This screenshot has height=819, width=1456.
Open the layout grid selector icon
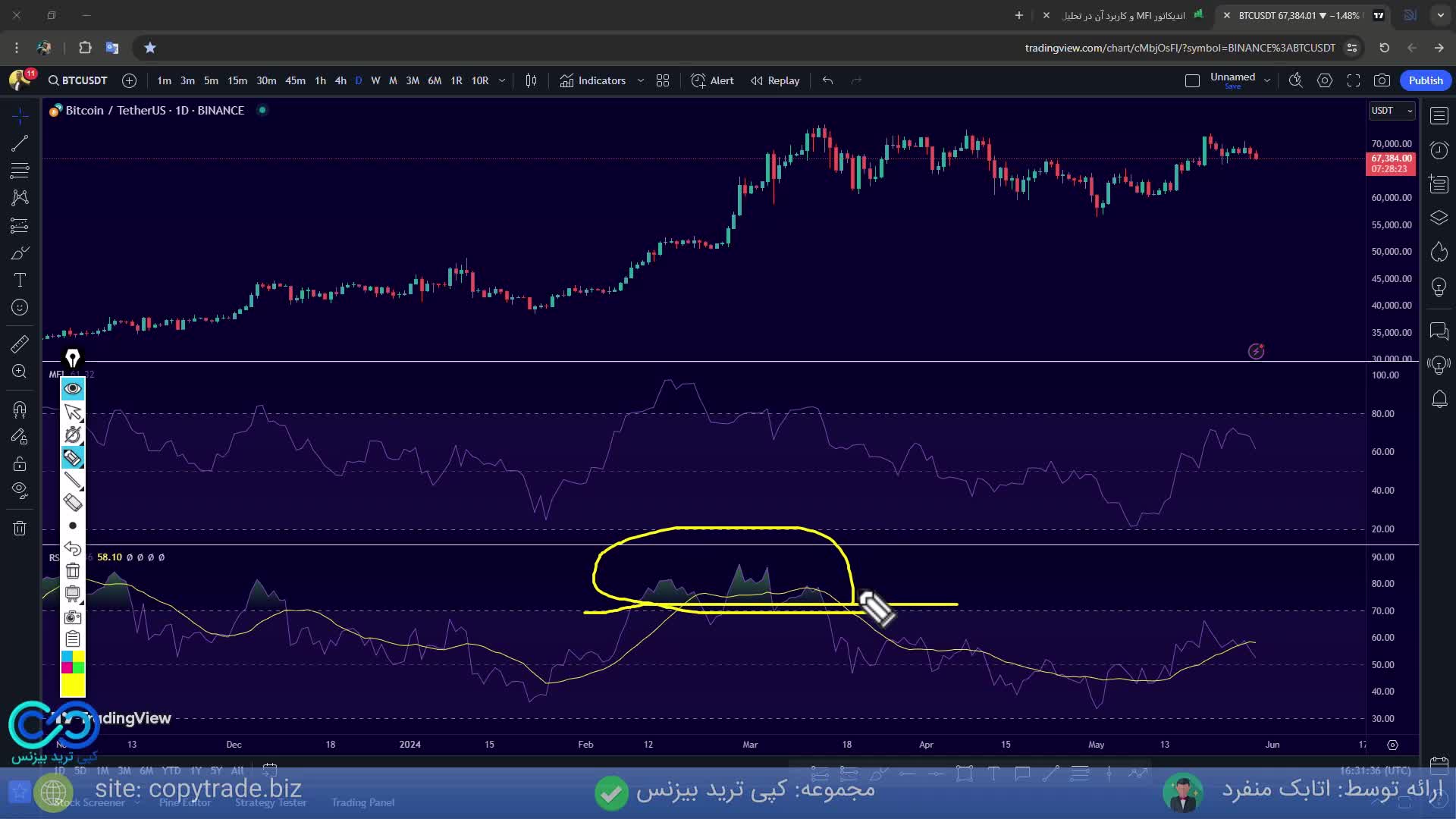[x=663, y=80]
